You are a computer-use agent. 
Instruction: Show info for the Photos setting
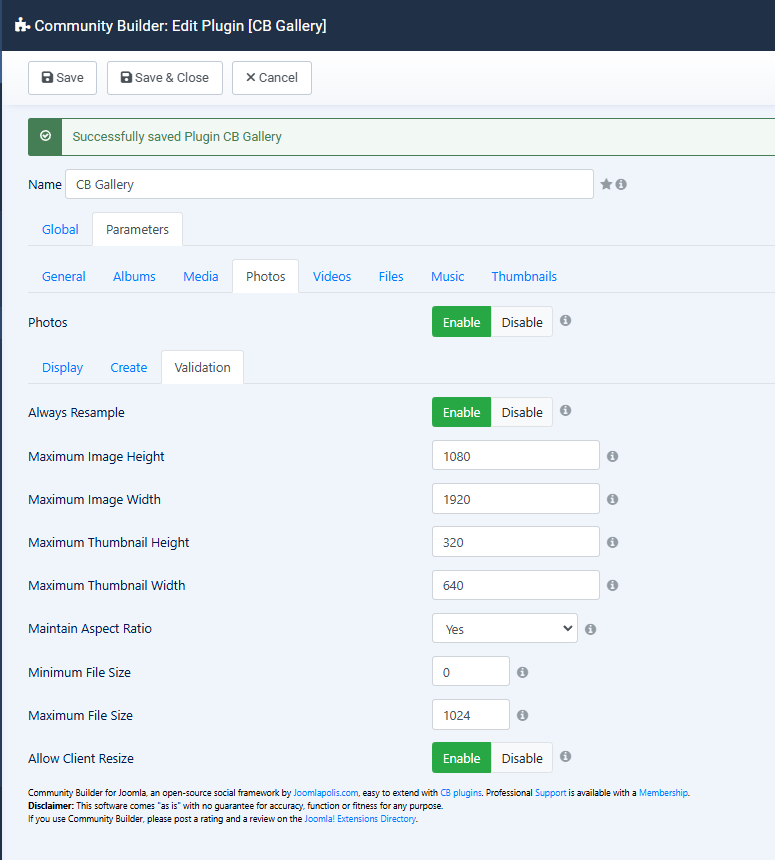(x=565, y=320)
